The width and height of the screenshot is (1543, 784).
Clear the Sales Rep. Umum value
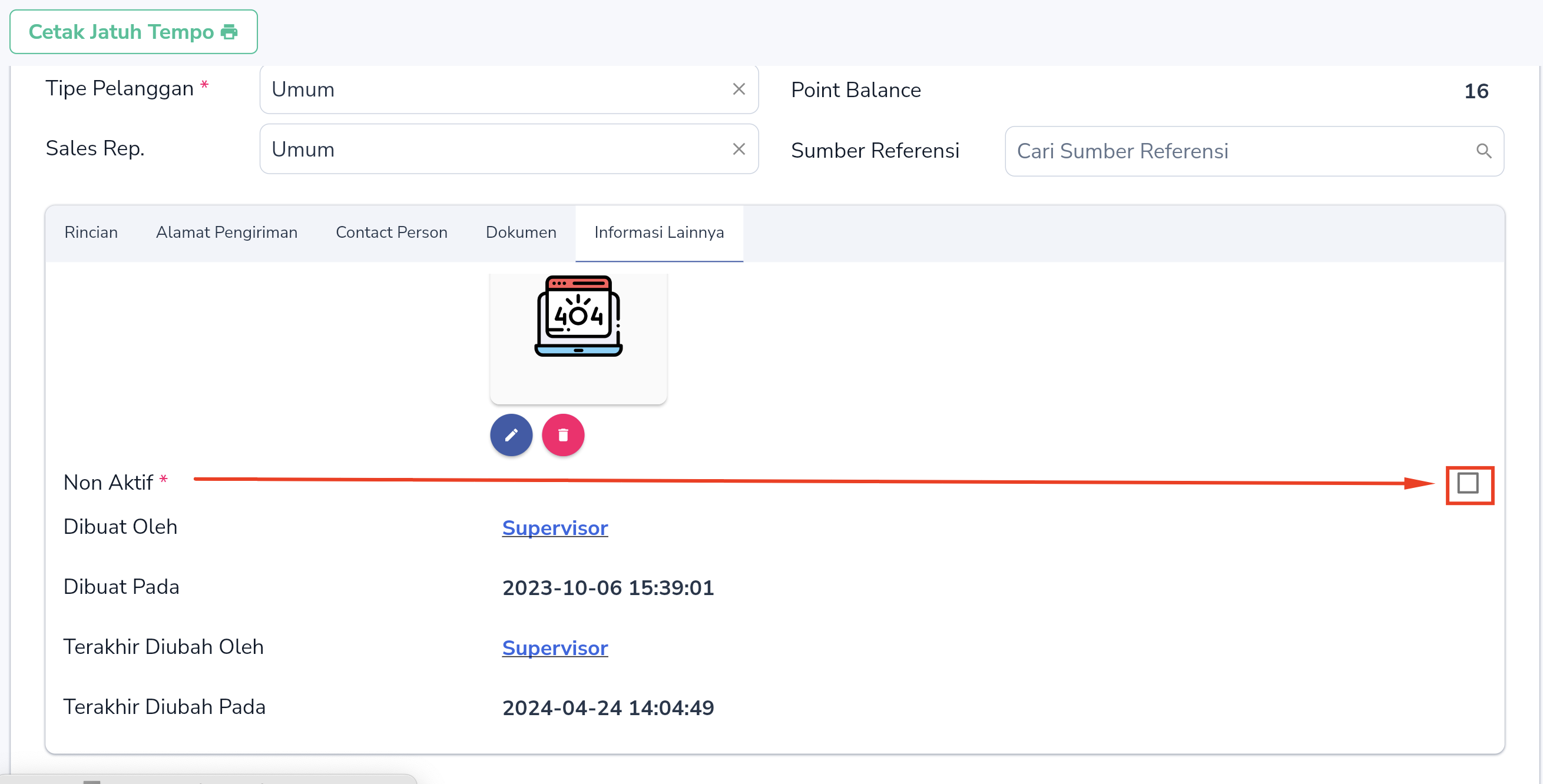(739, 149)
